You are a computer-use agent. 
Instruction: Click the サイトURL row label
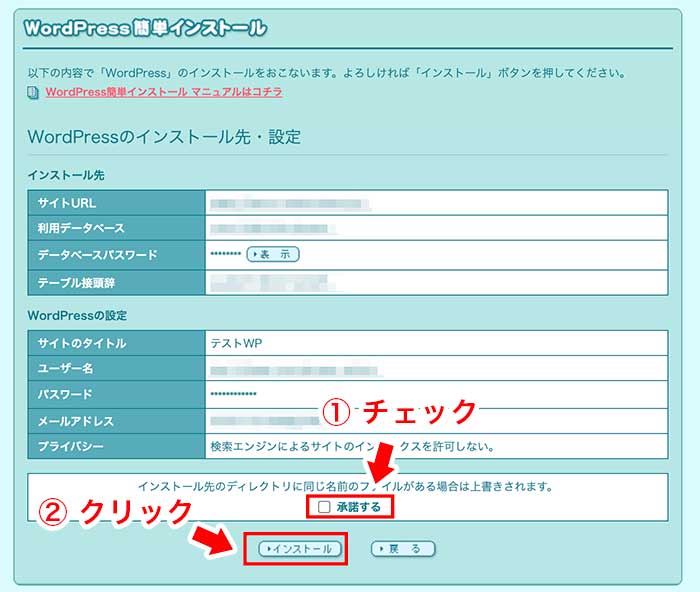pos(67,203)
